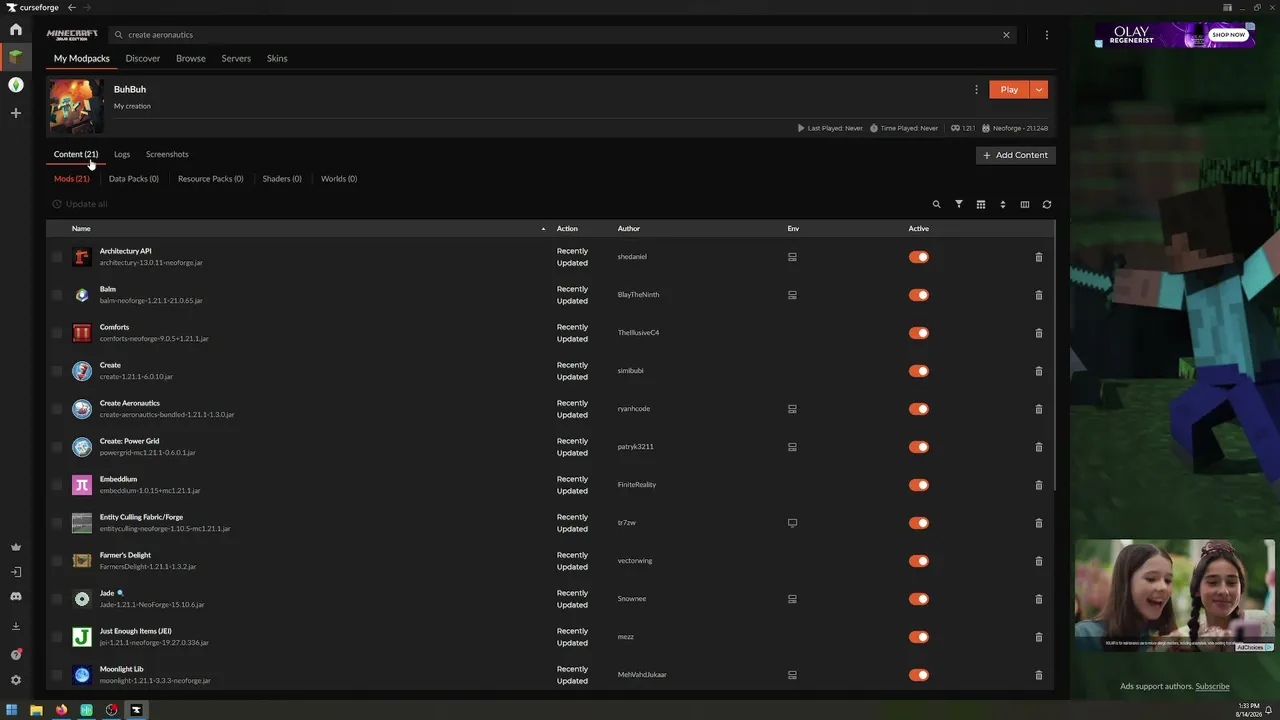Switch to grid view layout

[981, 205]
